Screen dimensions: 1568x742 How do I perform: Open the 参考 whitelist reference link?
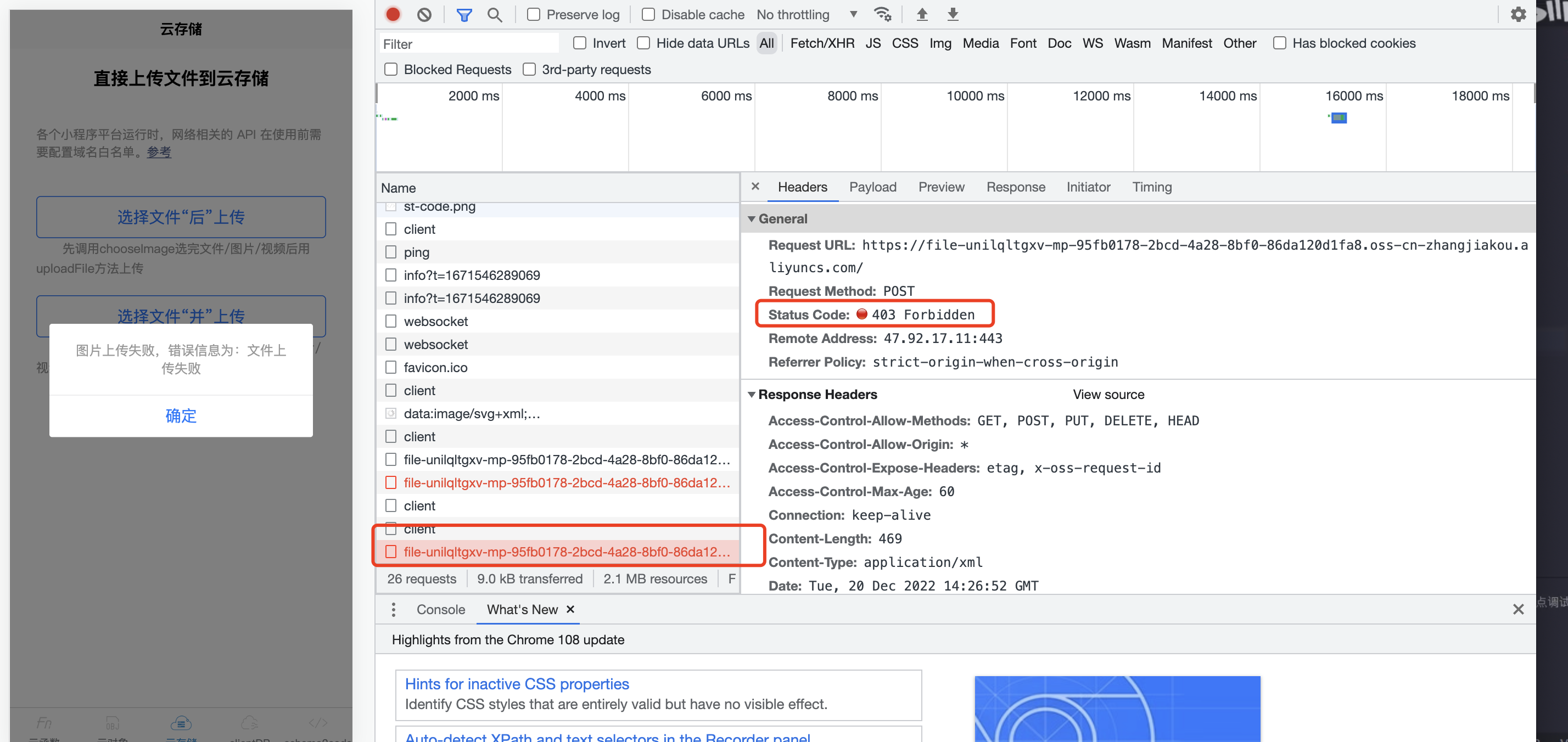click(x=159, y=152)
